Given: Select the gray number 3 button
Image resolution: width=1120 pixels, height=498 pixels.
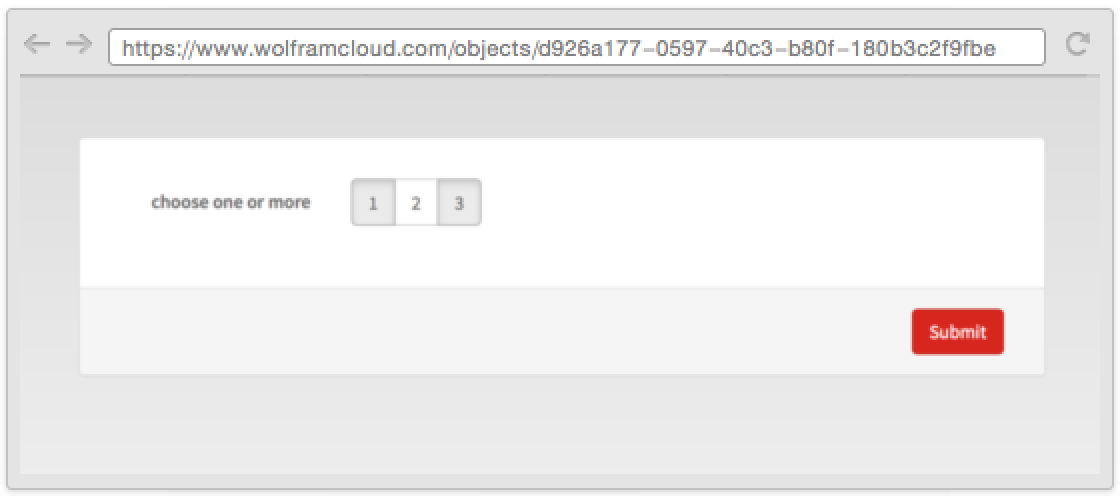Looking at the screenshot, I should 459,203.
